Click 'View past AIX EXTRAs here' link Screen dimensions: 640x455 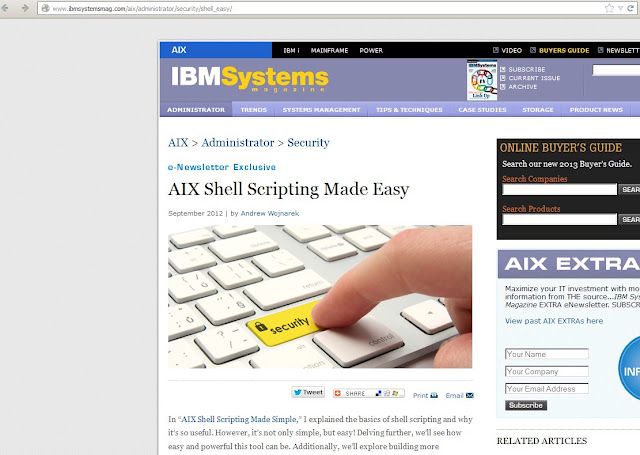point(554,321)
